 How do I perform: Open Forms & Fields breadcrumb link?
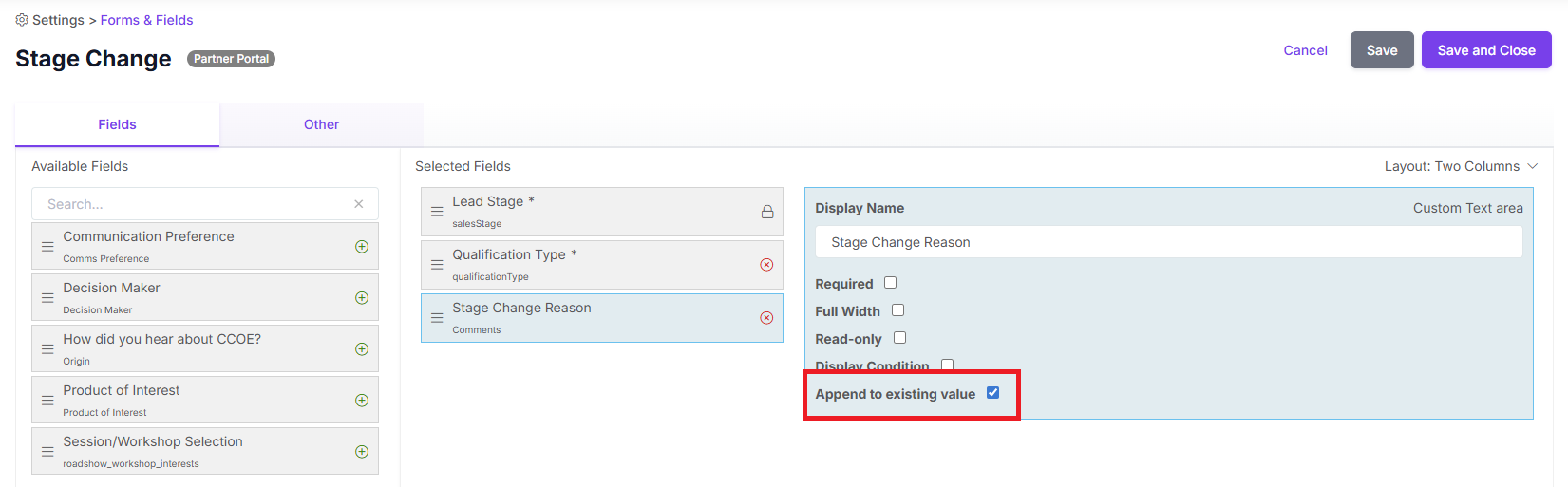click(x=147, y=20)
